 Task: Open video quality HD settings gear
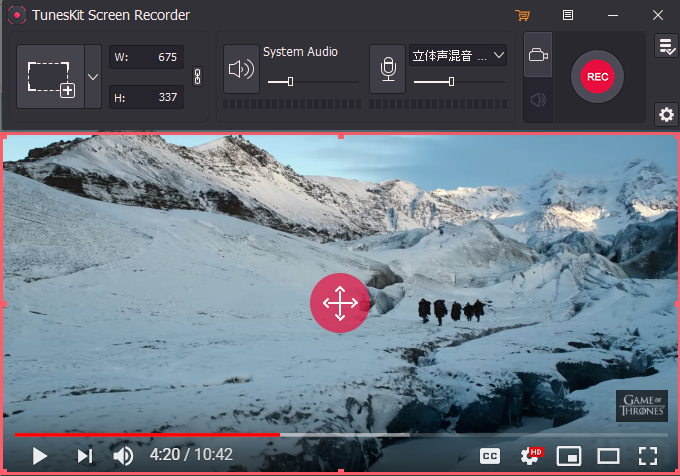click(x=531, y=456)
